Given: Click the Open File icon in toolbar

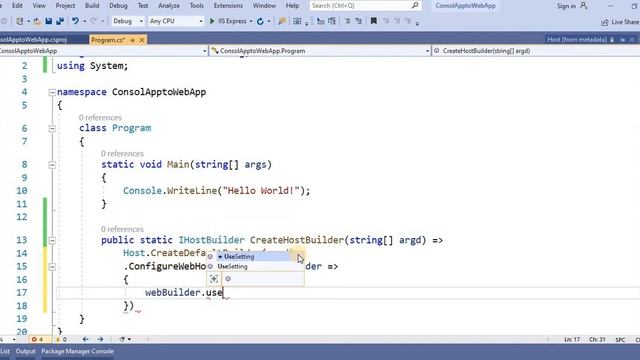Looking at the screenshot, I should [37, 21].
